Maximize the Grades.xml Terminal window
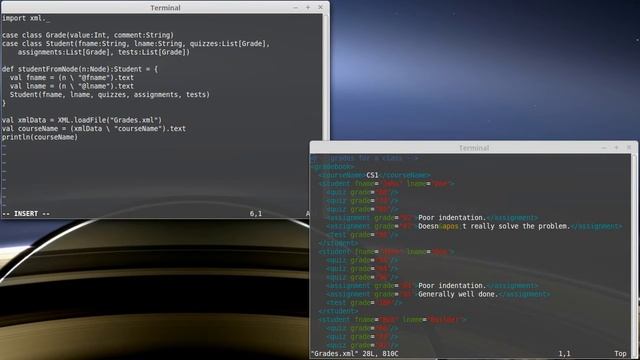This screenshot has width=640, height=360. coord(616,147)
